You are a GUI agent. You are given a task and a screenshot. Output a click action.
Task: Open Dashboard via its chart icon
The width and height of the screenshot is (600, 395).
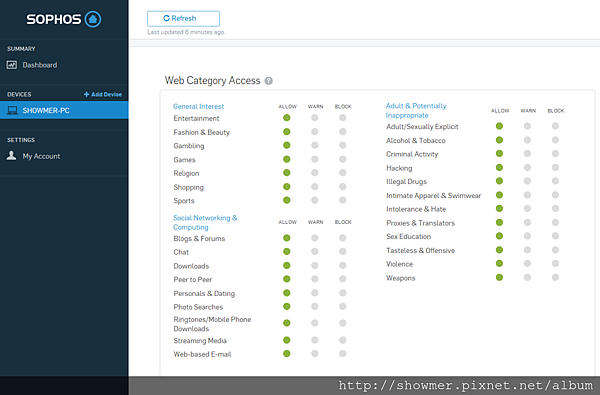[11, 65]
